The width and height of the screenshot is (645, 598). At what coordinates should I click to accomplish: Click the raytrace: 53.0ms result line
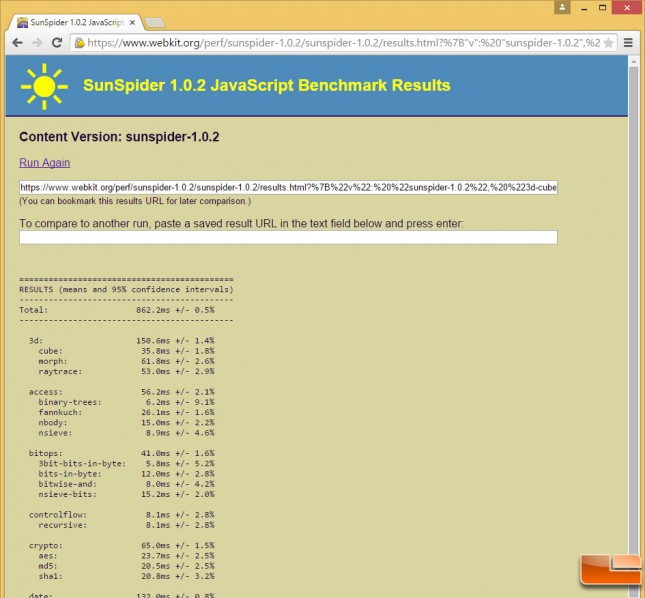[x=127, y=372]
